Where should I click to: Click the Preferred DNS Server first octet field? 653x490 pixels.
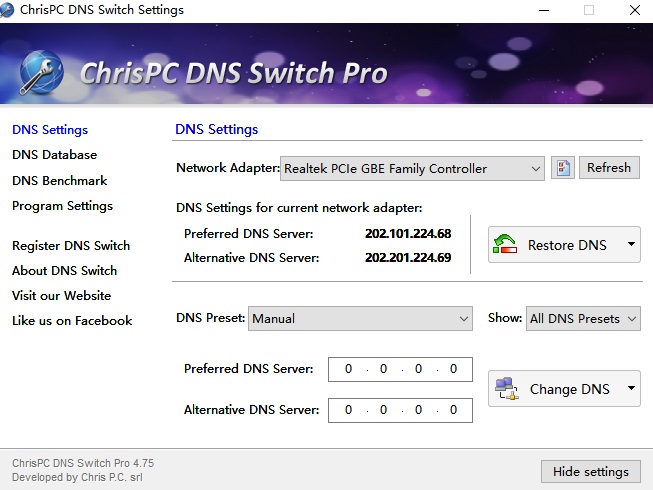click(348, 369)
